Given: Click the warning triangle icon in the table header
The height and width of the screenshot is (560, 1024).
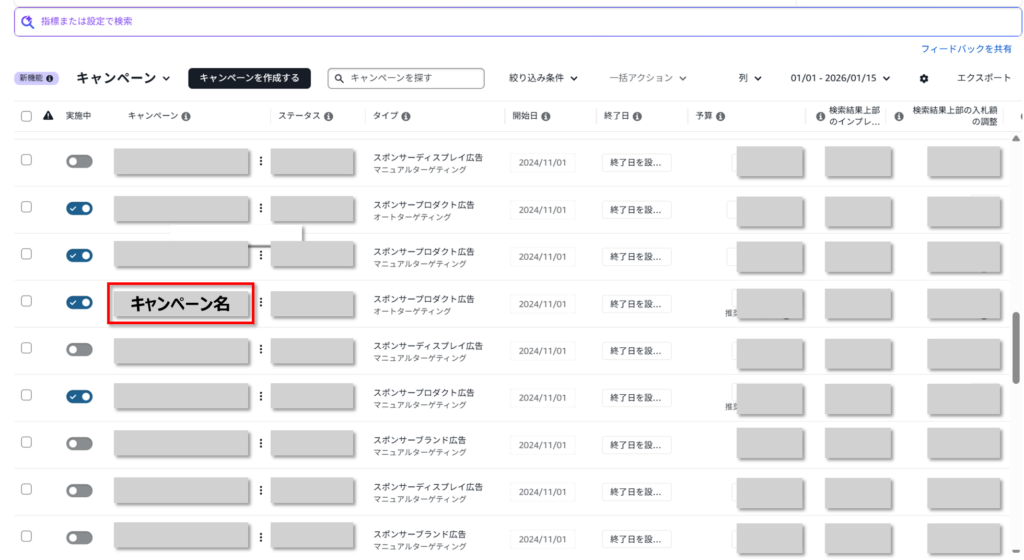Looking at the screenshot, I should point(48,116).
